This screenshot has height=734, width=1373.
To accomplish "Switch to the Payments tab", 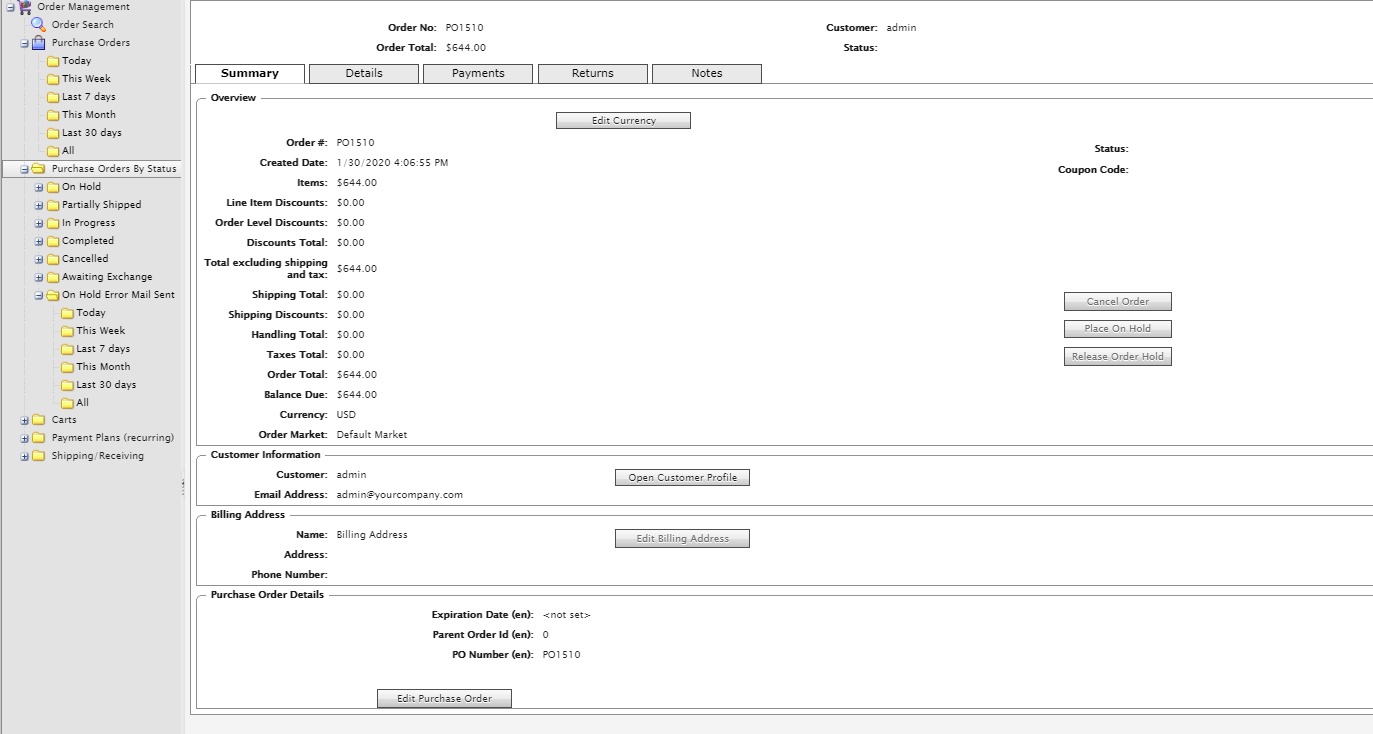I will tap(478, 73).
